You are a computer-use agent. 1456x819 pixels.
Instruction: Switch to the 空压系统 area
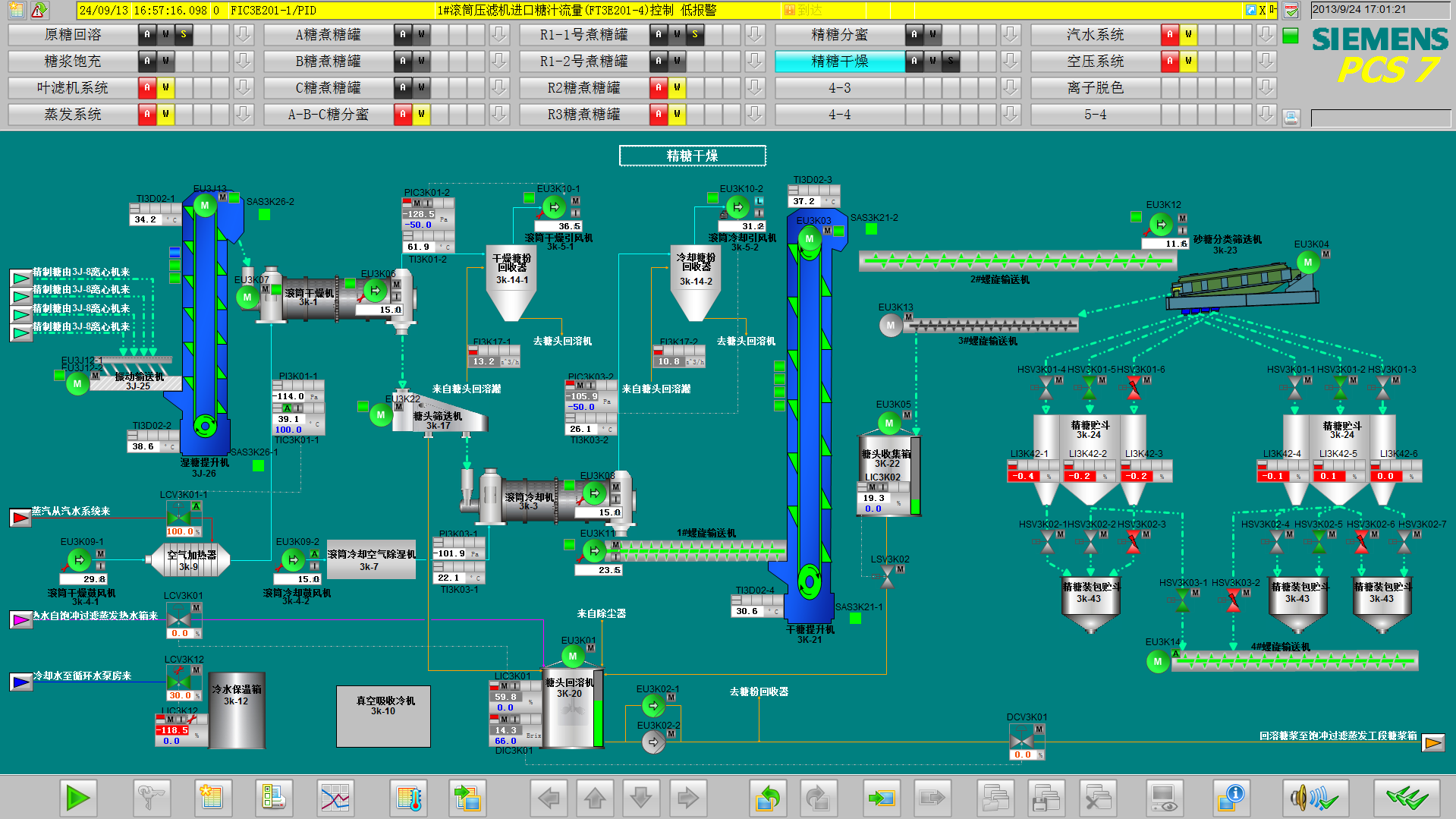tap(1096, 61)
